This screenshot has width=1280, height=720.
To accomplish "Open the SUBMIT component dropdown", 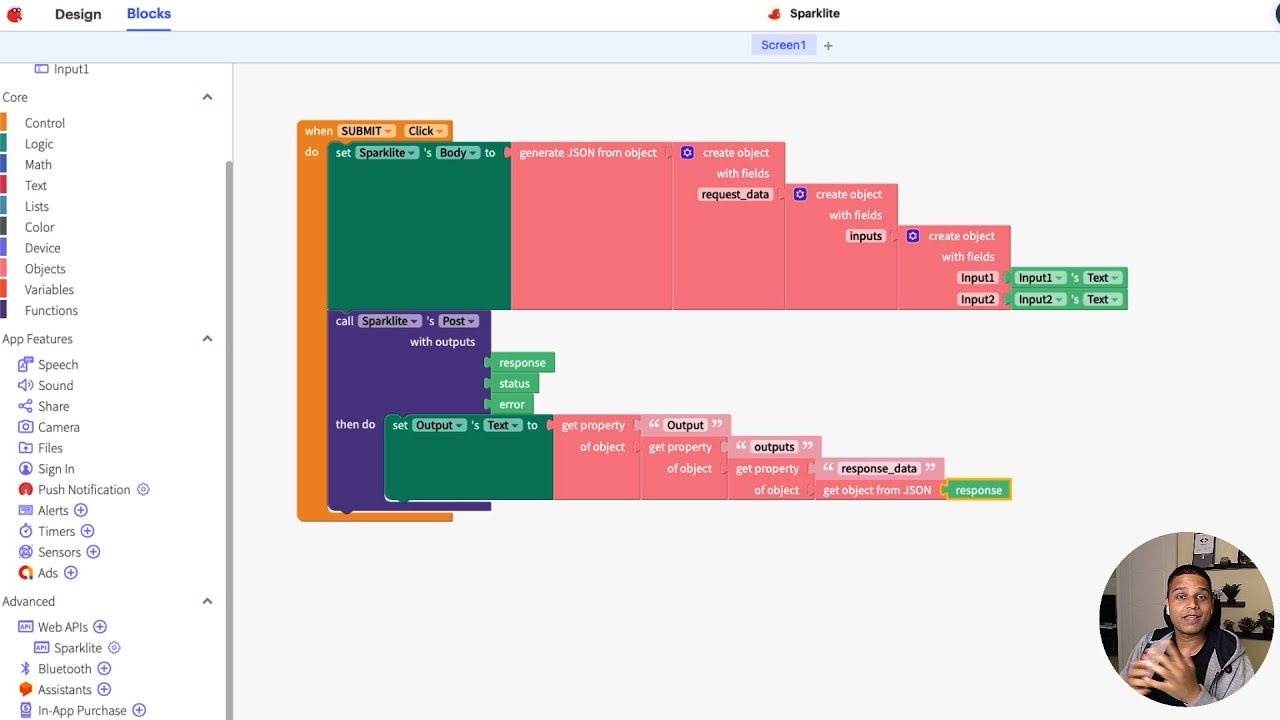I will 367,131.
